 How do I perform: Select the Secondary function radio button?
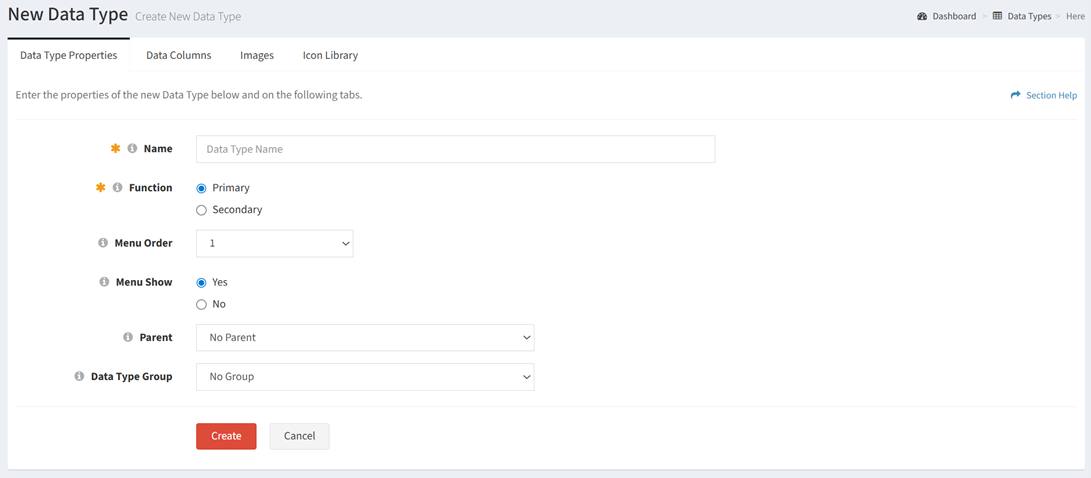[202, 210]
